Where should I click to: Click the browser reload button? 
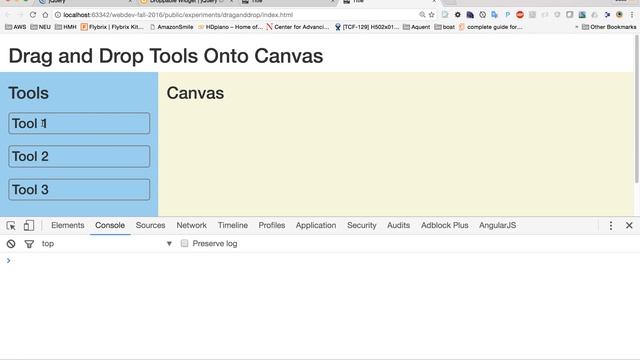tap(33, 15)
